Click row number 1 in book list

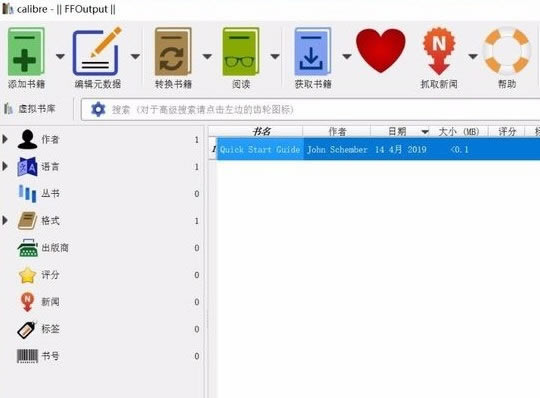213,149
